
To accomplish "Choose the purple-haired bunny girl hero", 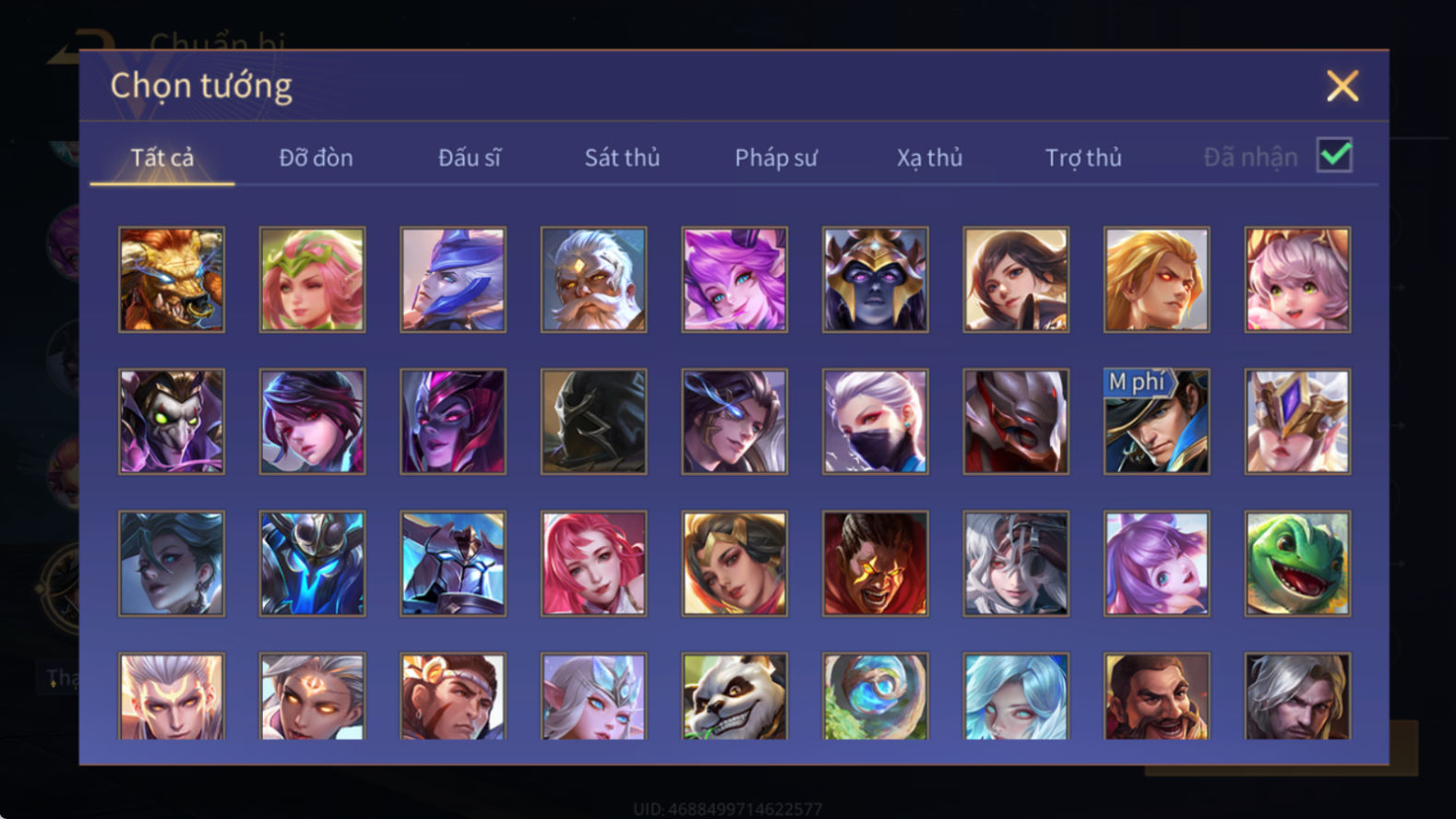I will pyautogui.click(x=1156, y=563).
